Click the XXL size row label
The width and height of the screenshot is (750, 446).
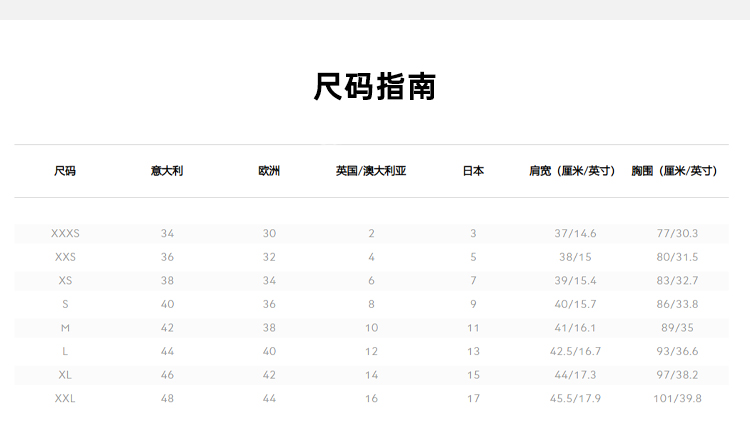point(65,399)
